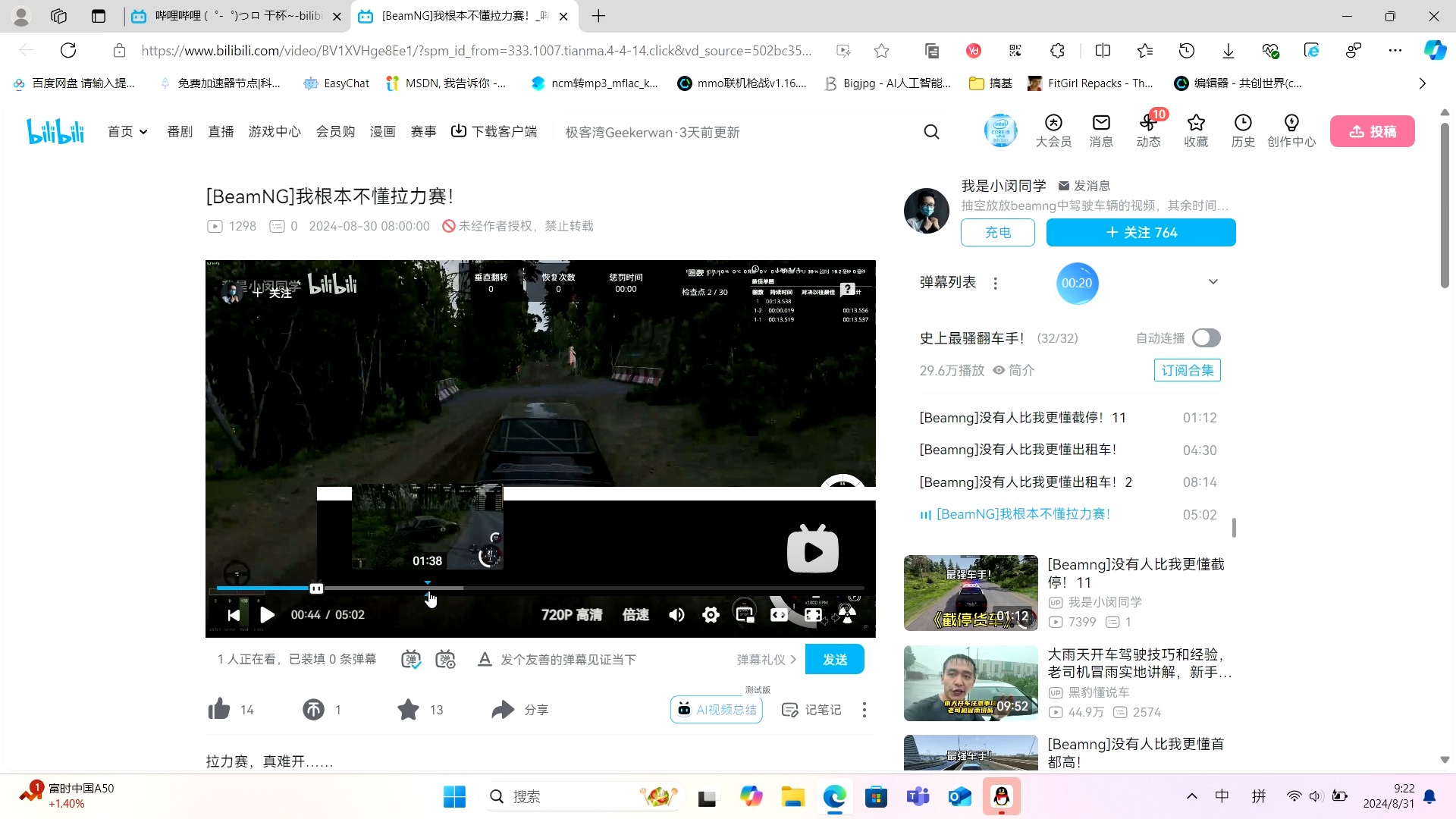Refresh the browser page
Screen dimensions: 1456x819
(68, 51)
